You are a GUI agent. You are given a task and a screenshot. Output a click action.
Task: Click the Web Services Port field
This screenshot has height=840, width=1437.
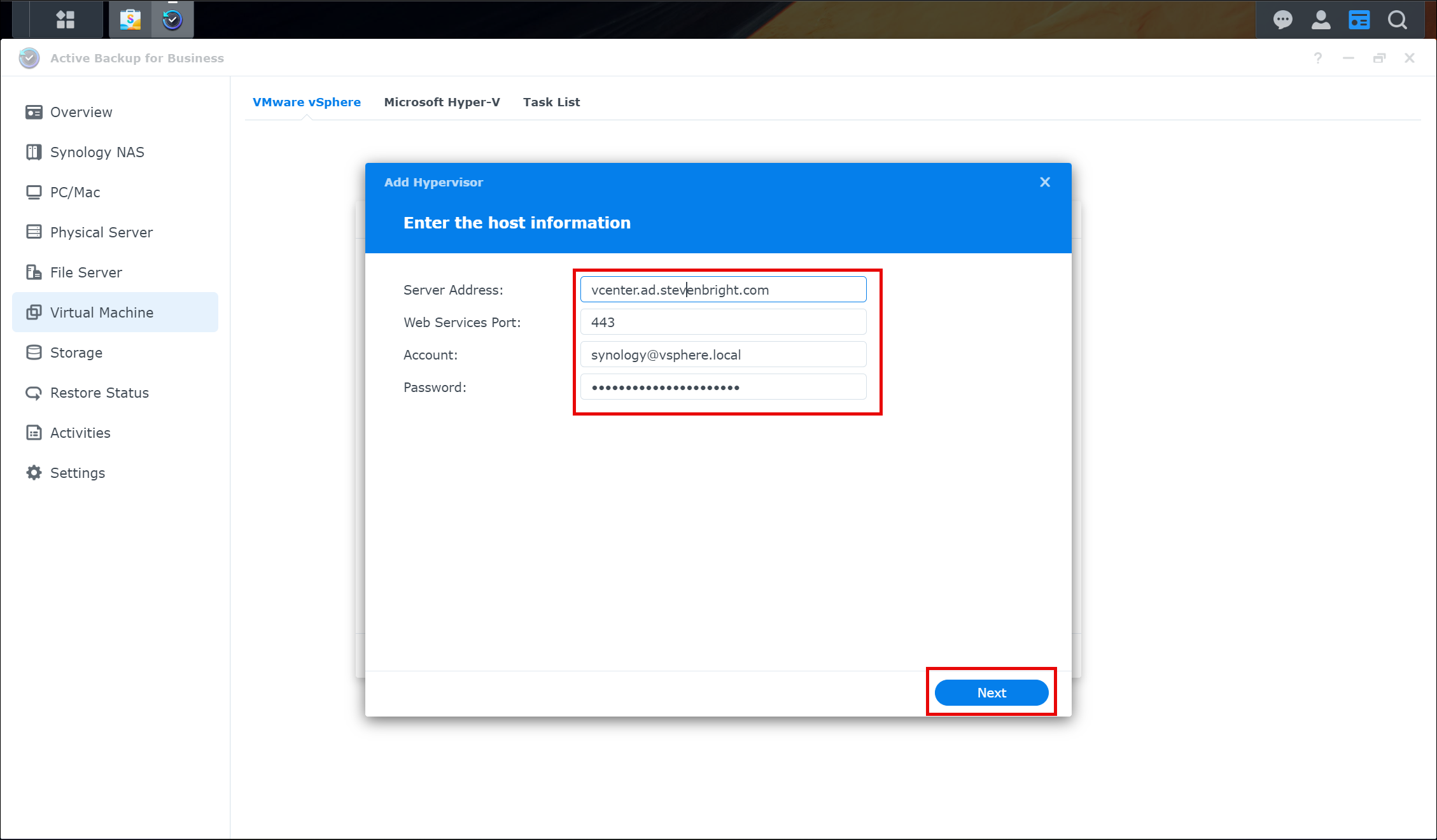tap(723, 322)
